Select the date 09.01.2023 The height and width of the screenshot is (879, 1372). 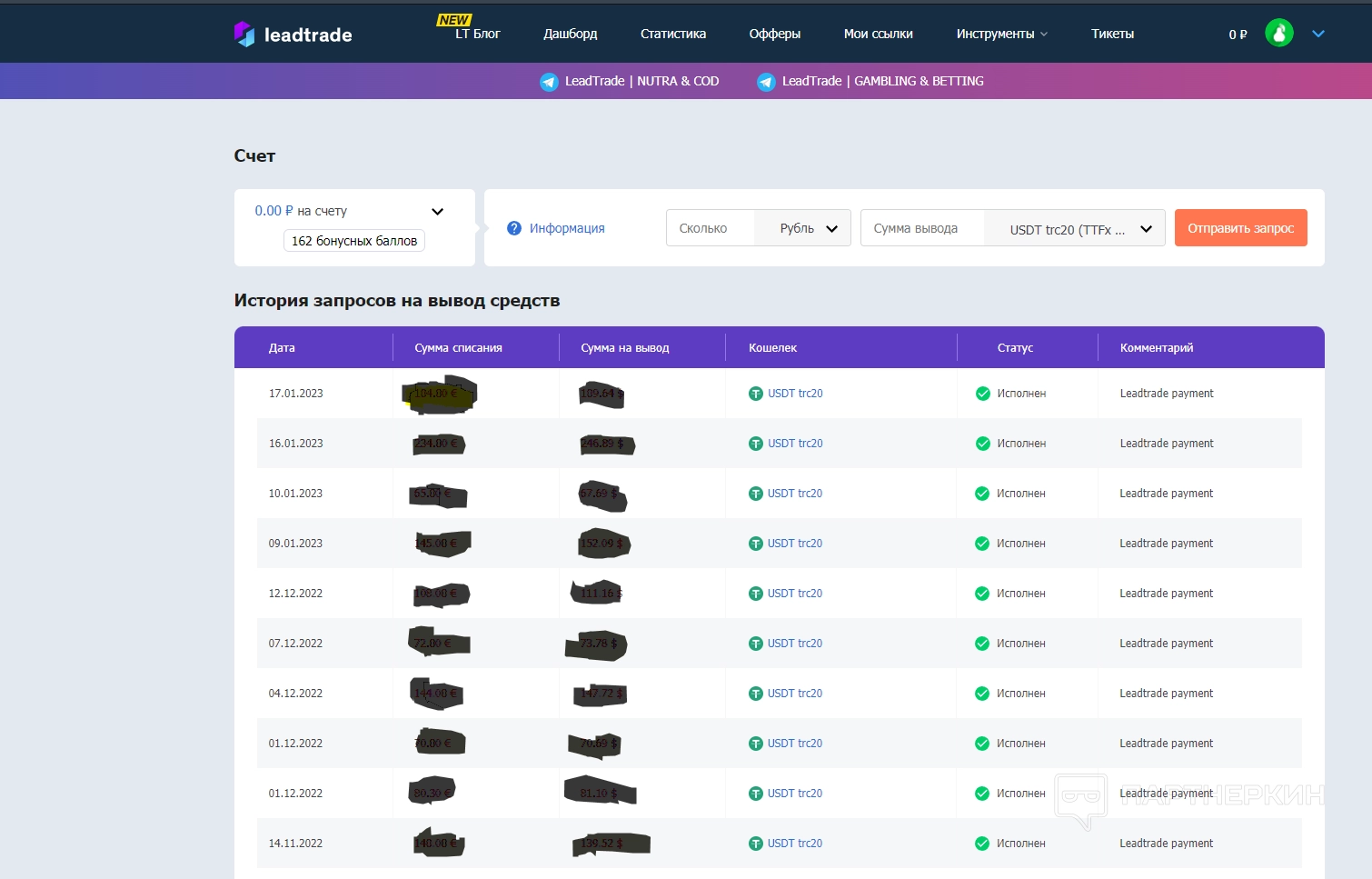[x=295, y=544]
